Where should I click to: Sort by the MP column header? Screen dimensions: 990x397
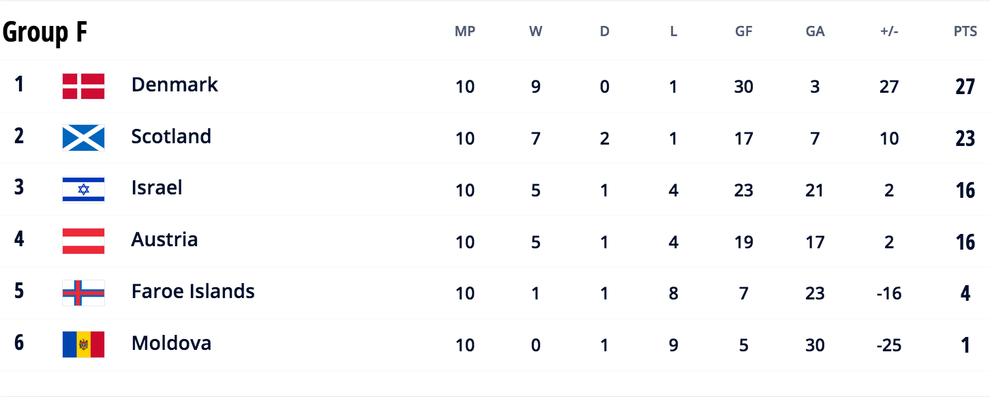(465, 32)
